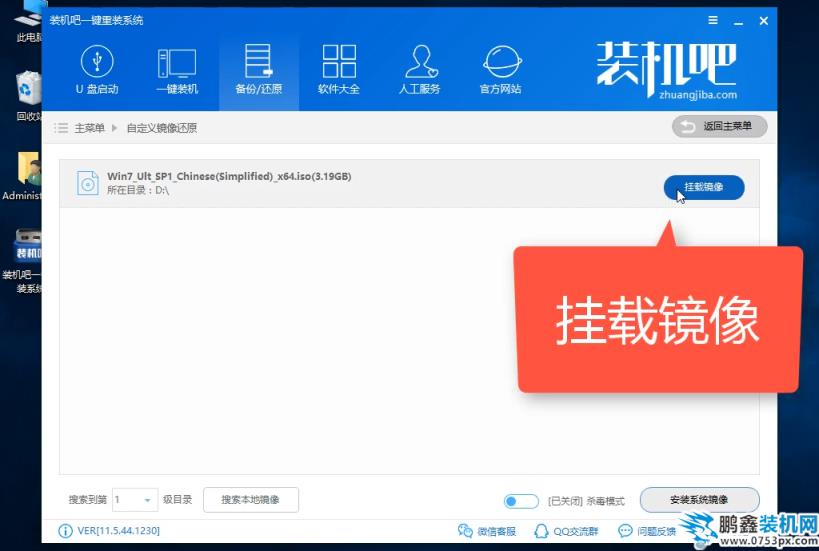Select Administrator folder desktop icon
819x551 pixels.
point(22,177)
